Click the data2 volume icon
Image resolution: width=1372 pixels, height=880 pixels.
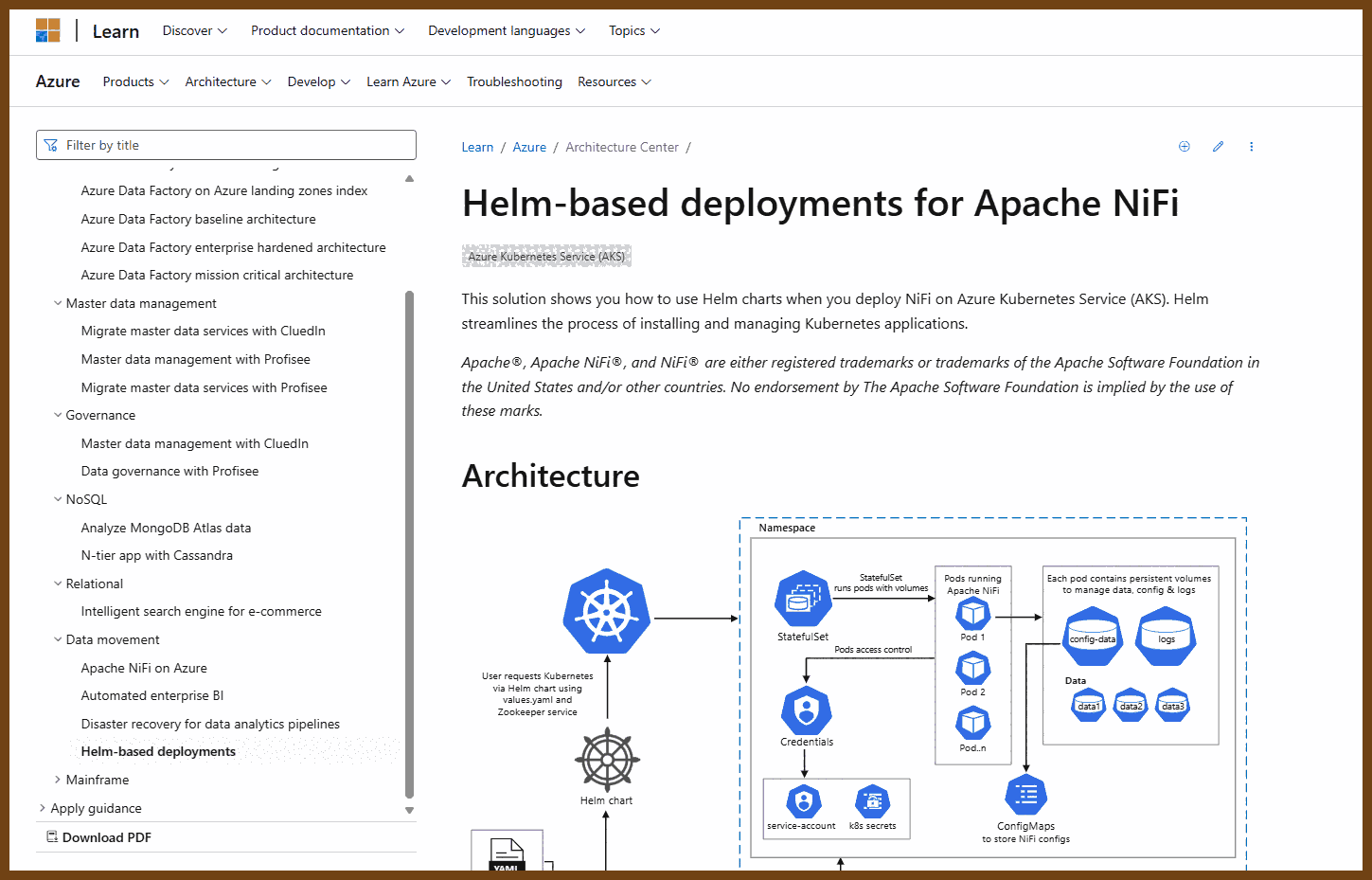(x=1131, y=705)
